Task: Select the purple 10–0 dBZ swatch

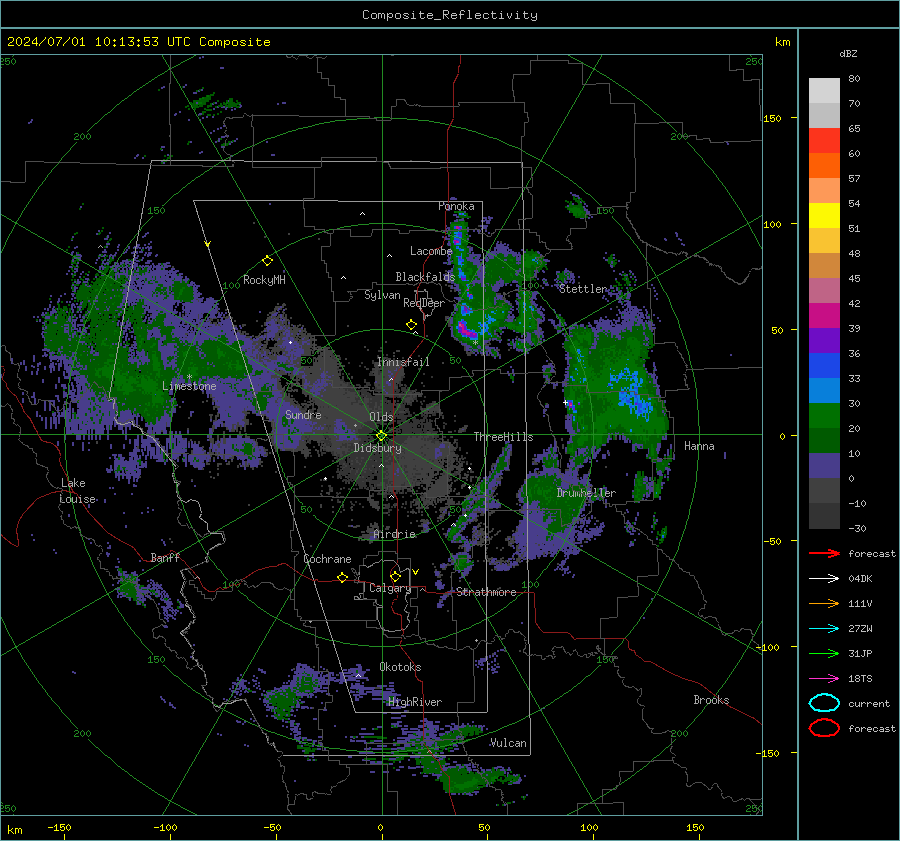Action: point(824,466)
